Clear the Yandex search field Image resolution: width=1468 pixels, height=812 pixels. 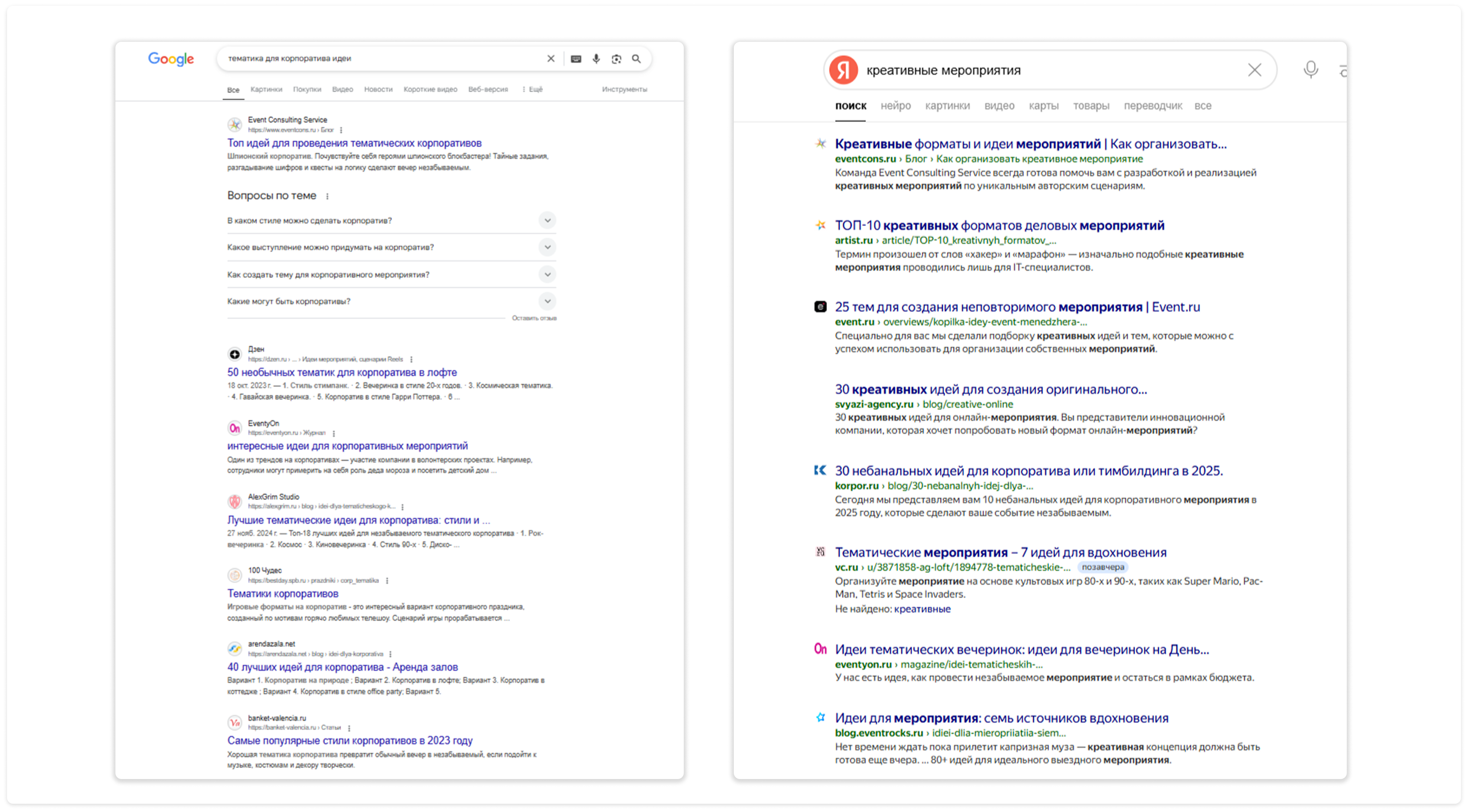pyautogui.click(x=1254, y=70)
